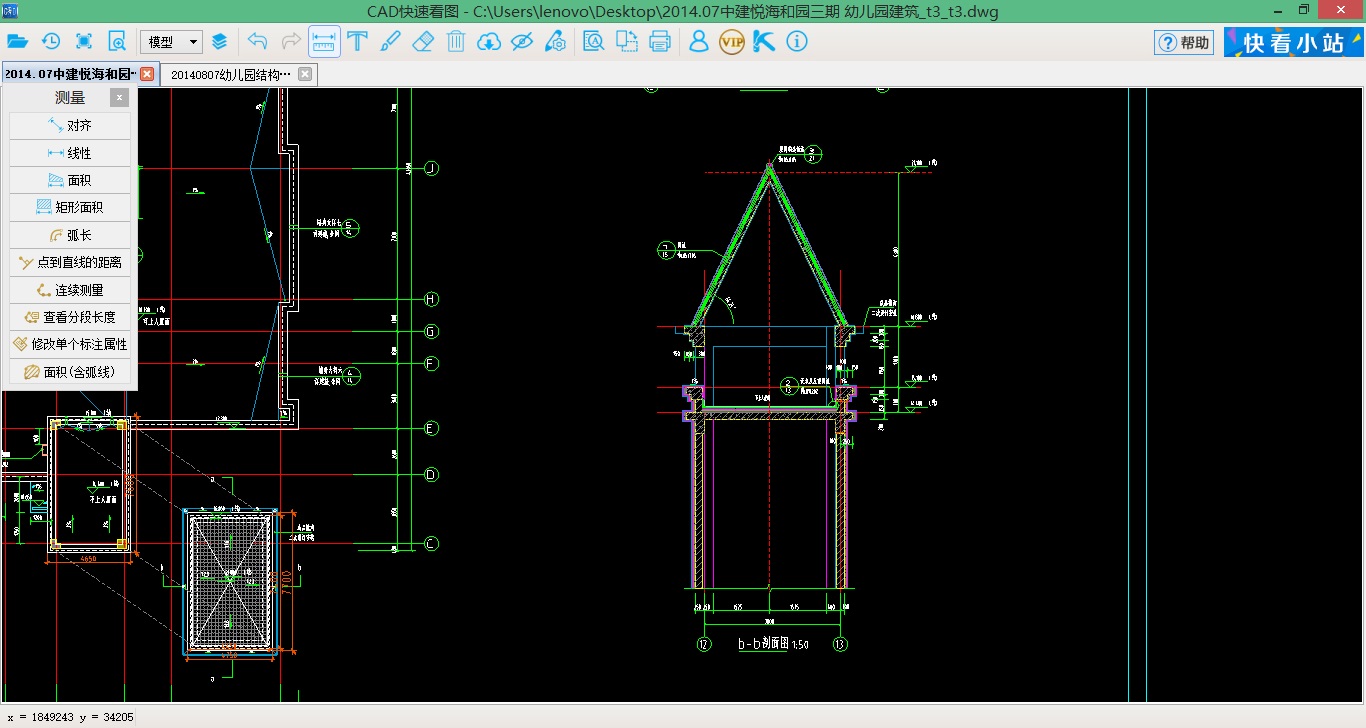Click the redo arrow icon
This screenshot has height=728, width=1366.
291,42
